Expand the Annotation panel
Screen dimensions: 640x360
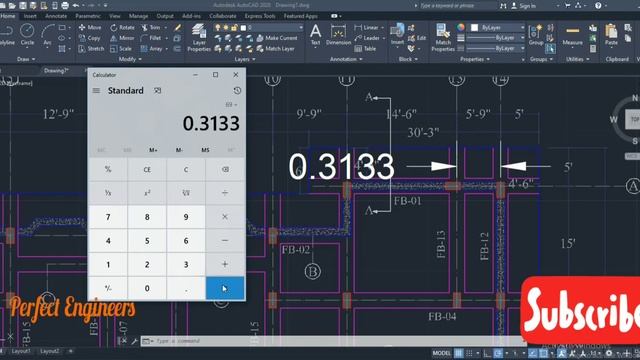pyautogui.click(x=346, y=59)
